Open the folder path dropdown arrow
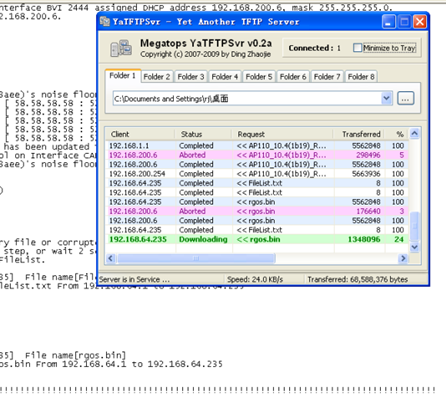The height and width of the screenshot is (395, 446). point(386,98)
